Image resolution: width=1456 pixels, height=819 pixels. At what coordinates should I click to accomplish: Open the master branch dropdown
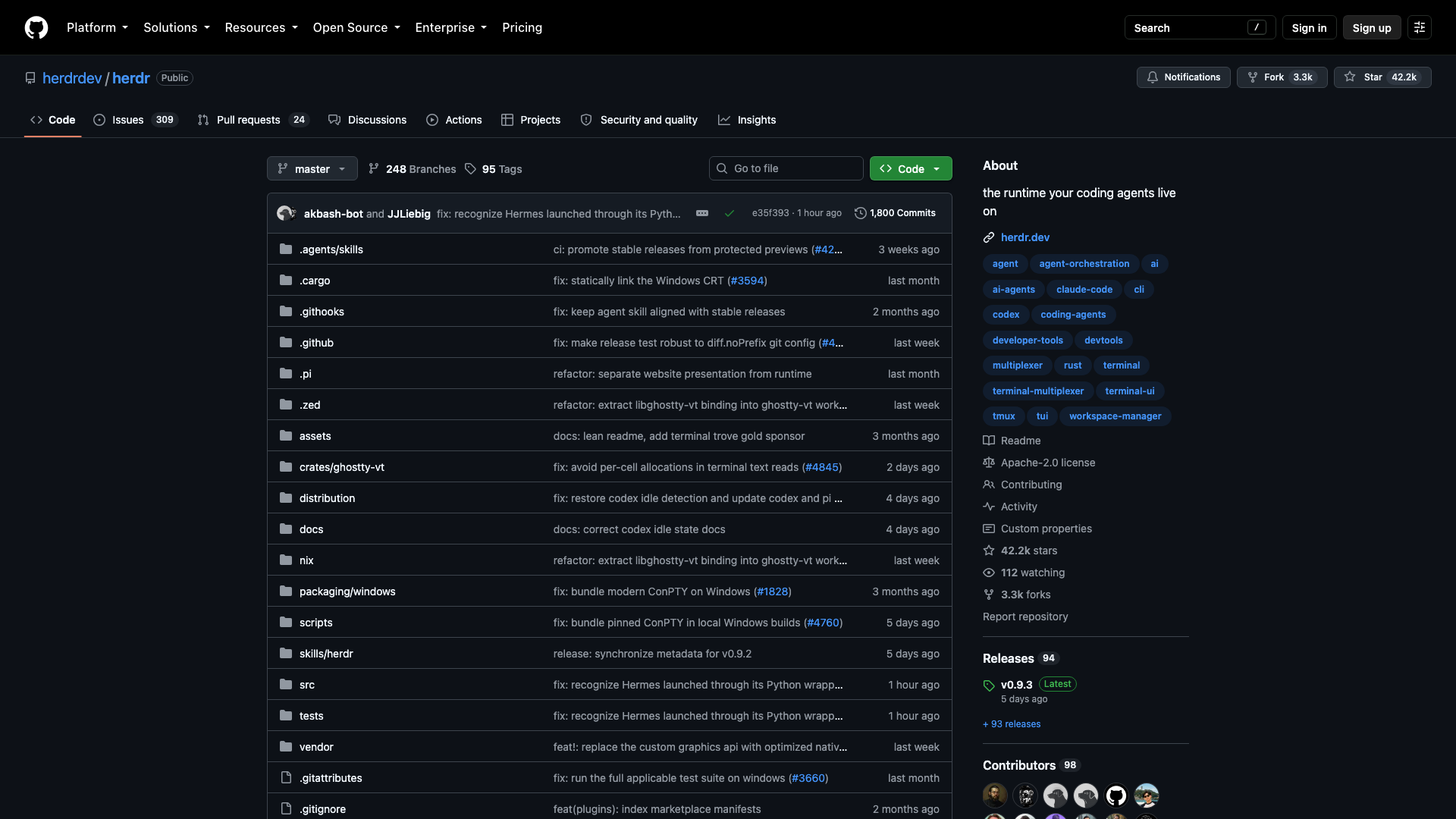click(x=312, y=168)
